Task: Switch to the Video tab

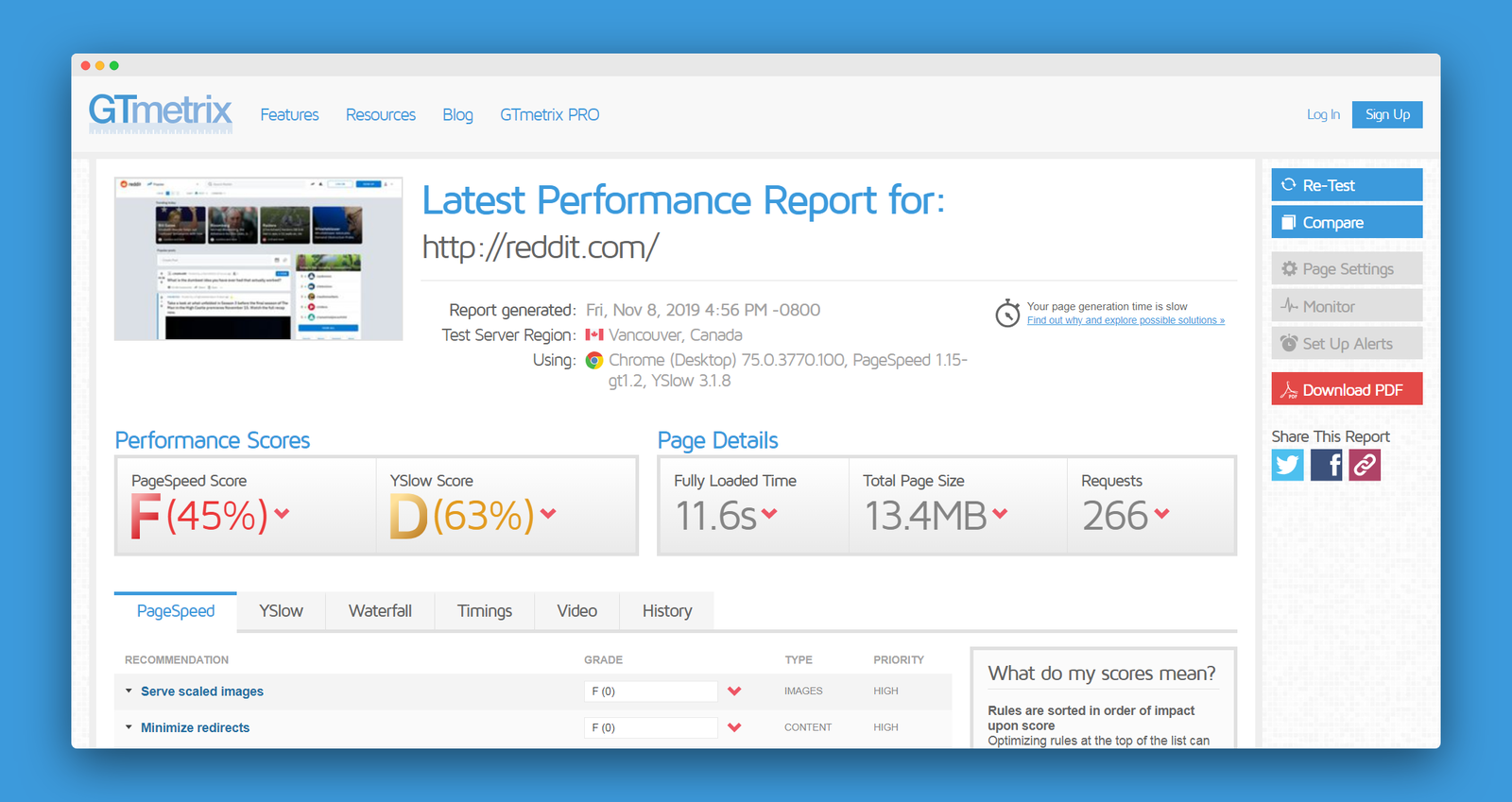Action: [577, 611]
